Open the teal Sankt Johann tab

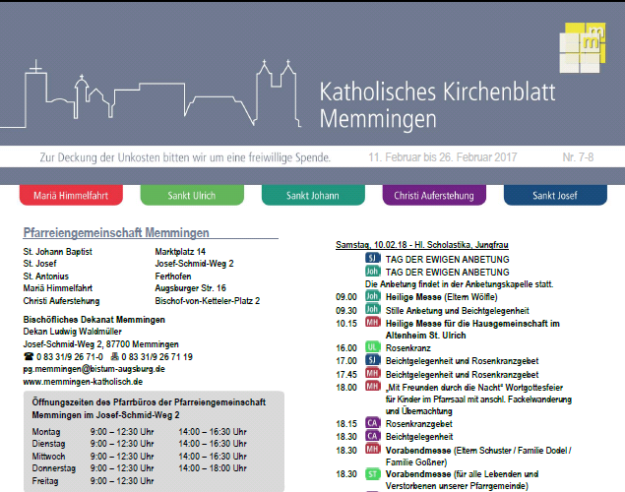(x=313, y=195)
